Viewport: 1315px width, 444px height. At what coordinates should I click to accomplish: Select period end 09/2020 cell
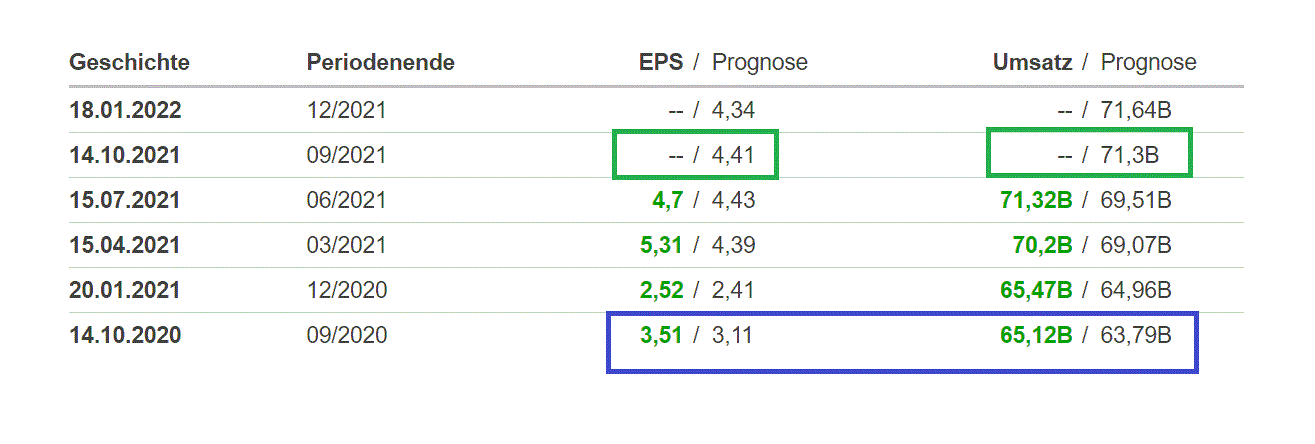click(x=346, y=335)
